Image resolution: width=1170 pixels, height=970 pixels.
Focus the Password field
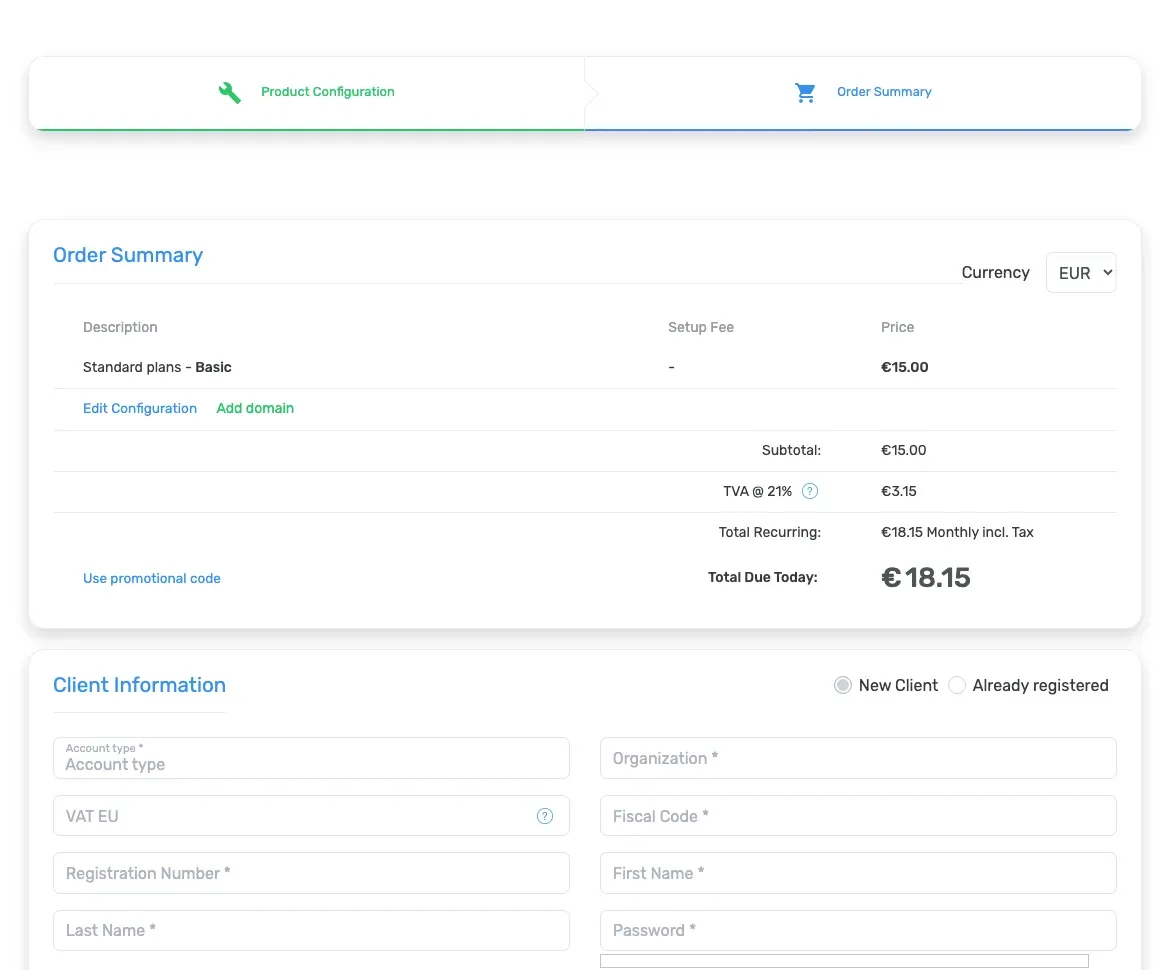[x=858, y=930]
